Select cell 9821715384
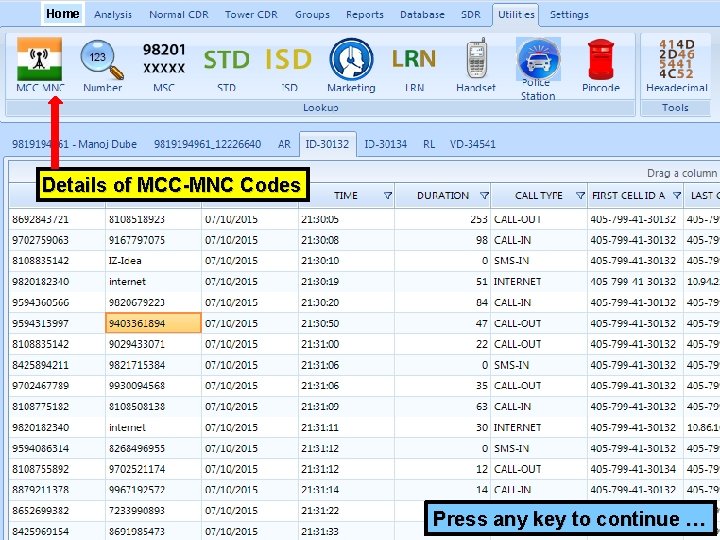This screenshot has width=720, height=540. (x=153, y=365)
